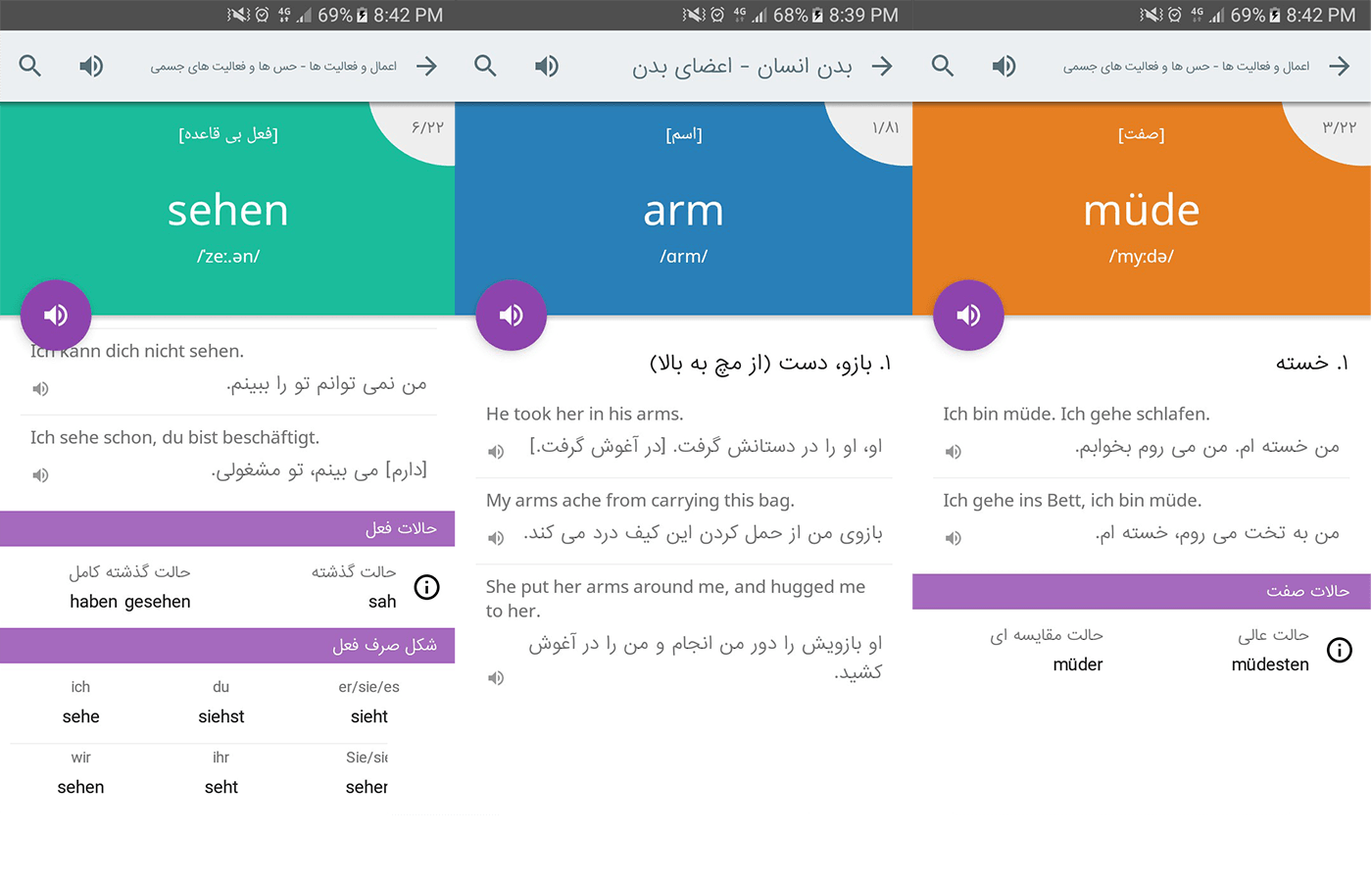Play audio for 'My arms ache' sentence
Screen dimensions: 1372x882
(496, 538)
